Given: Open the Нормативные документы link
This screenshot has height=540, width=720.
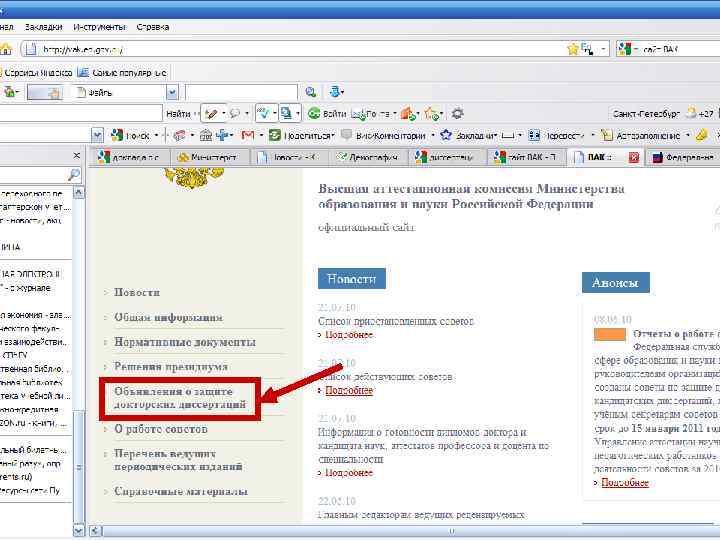Looking at the screenshot, I should (185, 342).
